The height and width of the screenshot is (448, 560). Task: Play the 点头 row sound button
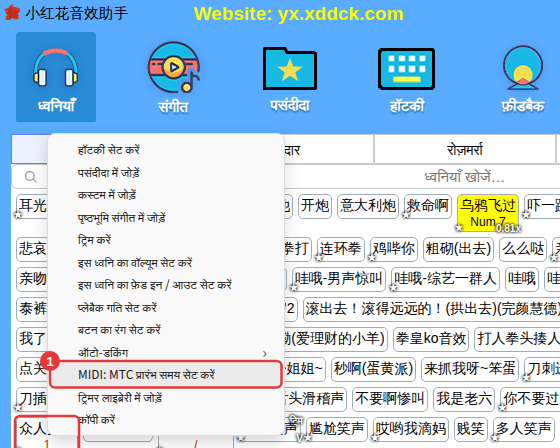[32, 369]
